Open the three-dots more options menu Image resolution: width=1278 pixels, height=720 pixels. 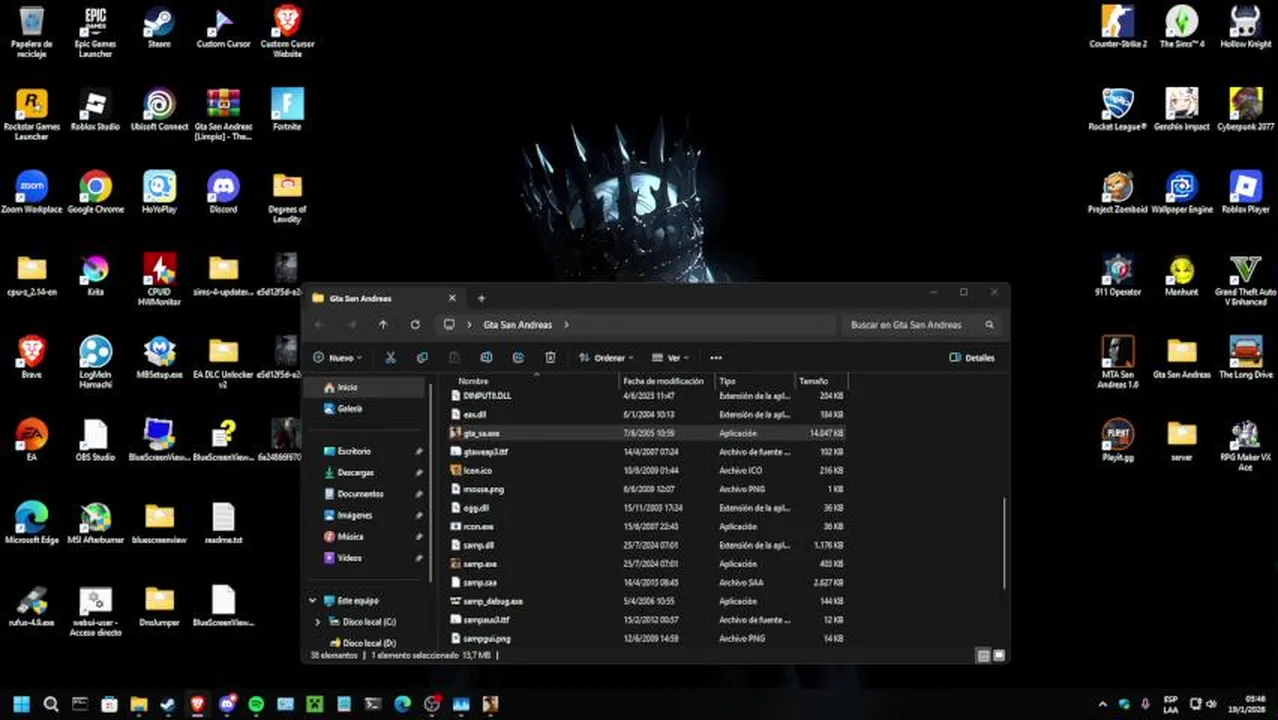[x=716, y=357]
